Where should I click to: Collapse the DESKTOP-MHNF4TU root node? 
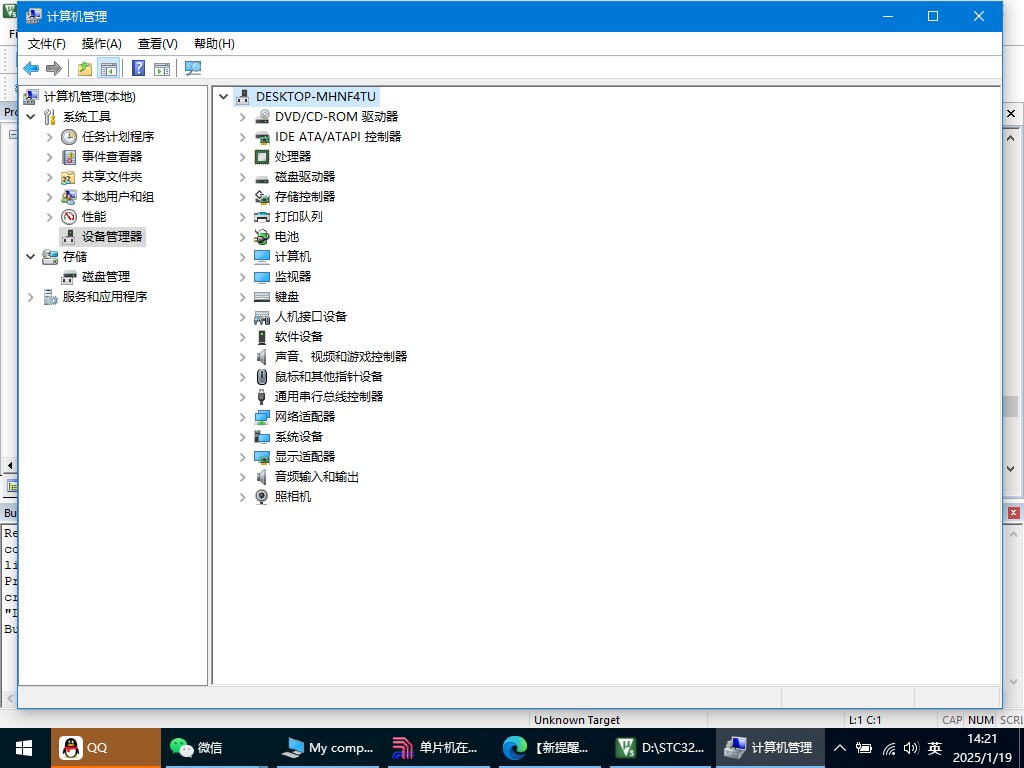coord(224,97)
